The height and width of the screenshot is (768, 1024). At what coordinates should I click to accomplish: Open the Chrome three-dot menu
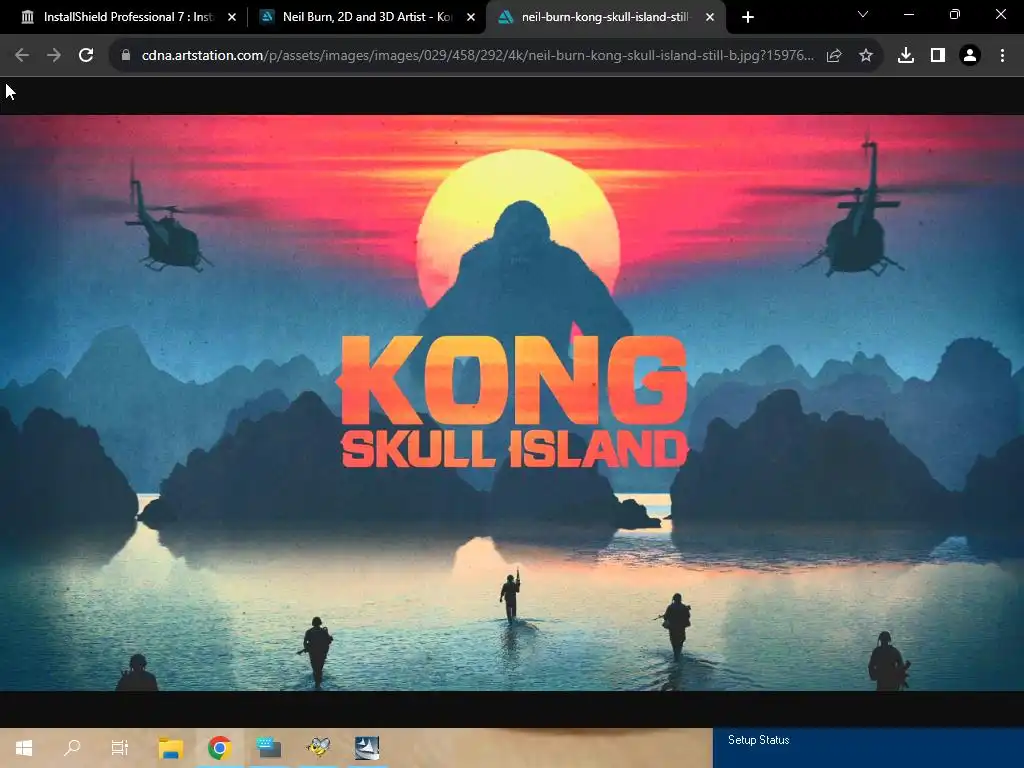1002,56
